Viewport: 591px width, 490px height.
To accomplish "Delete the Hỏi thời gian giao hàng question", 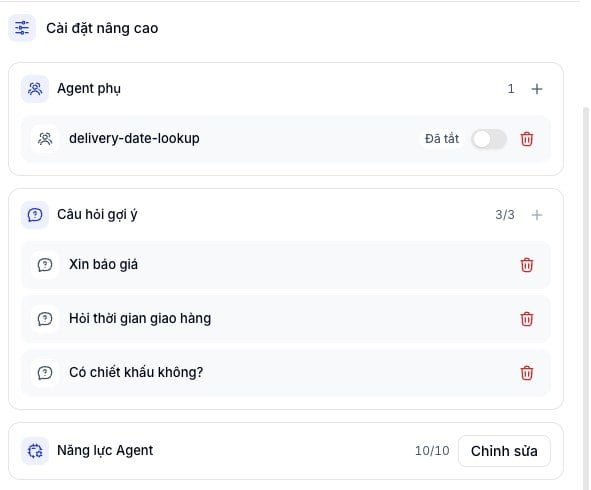I will tap(527, 319).
